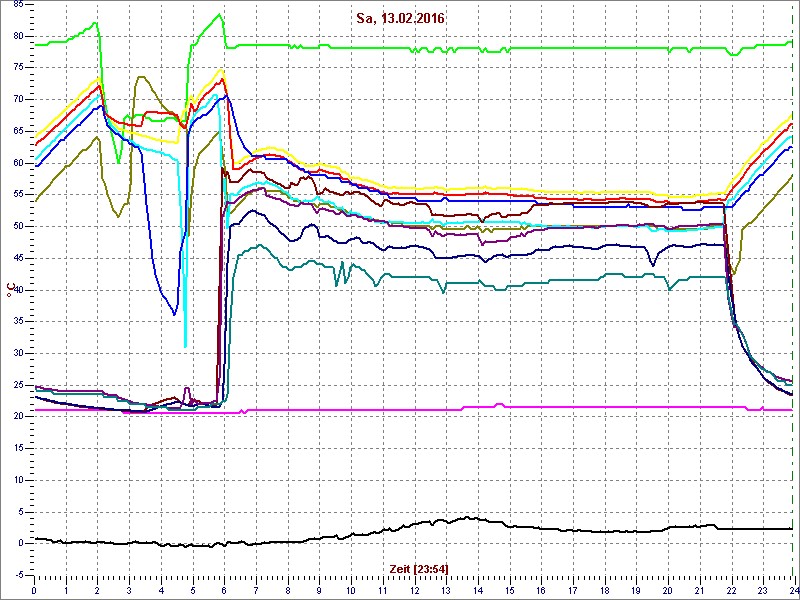This screenshot has height=600, width=800.
Task: Click the "60" value on the temperature axis
Action: (x=18, y=163)
